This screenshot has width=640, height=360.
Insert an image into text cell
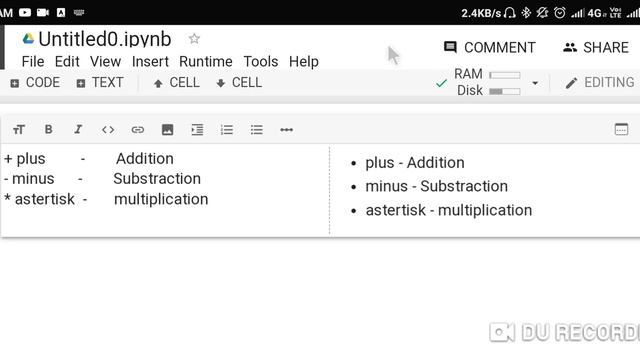[167, 130]
